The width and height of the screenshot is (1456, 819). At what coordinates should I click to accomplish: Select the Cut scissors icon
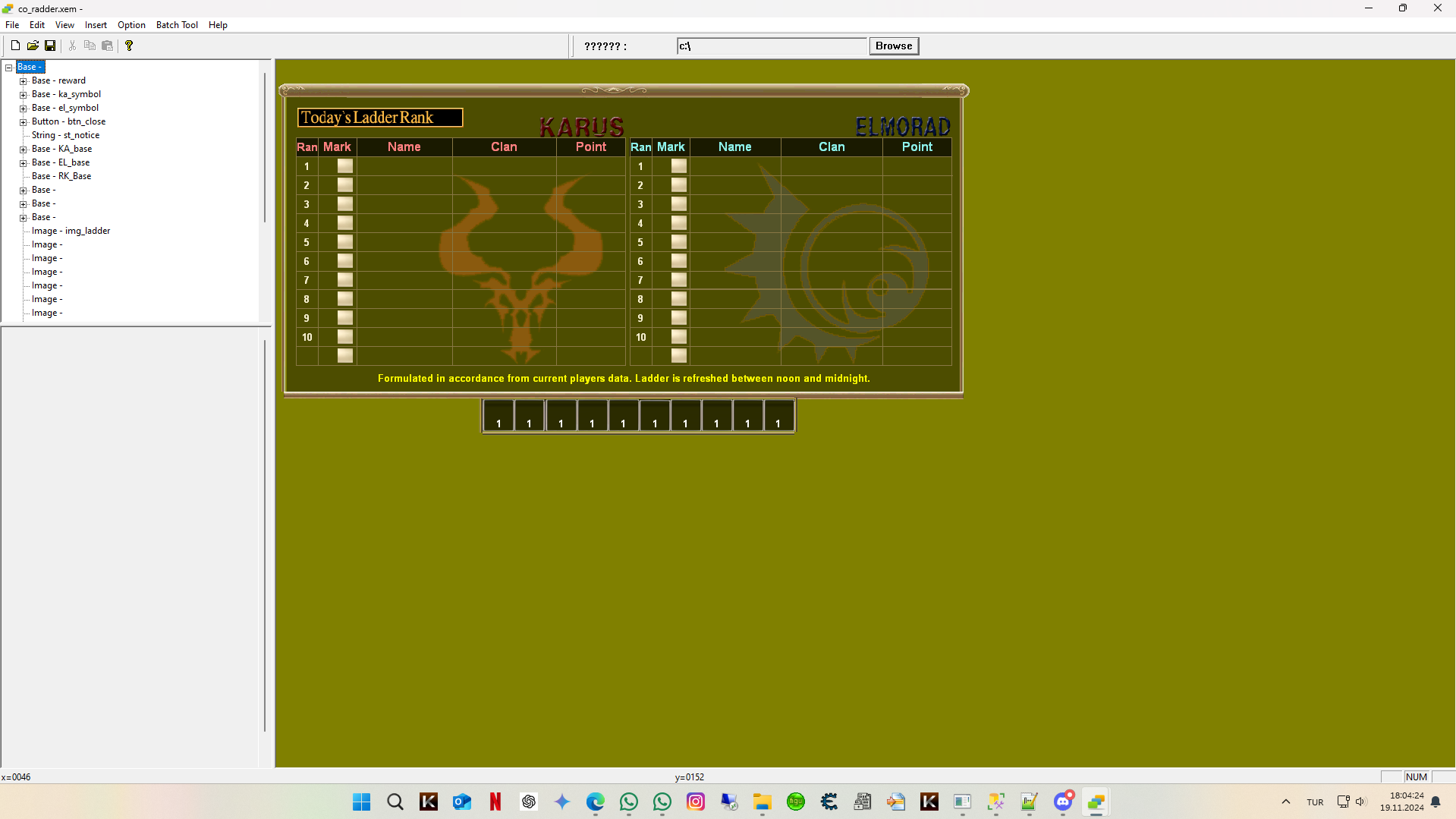72,46
